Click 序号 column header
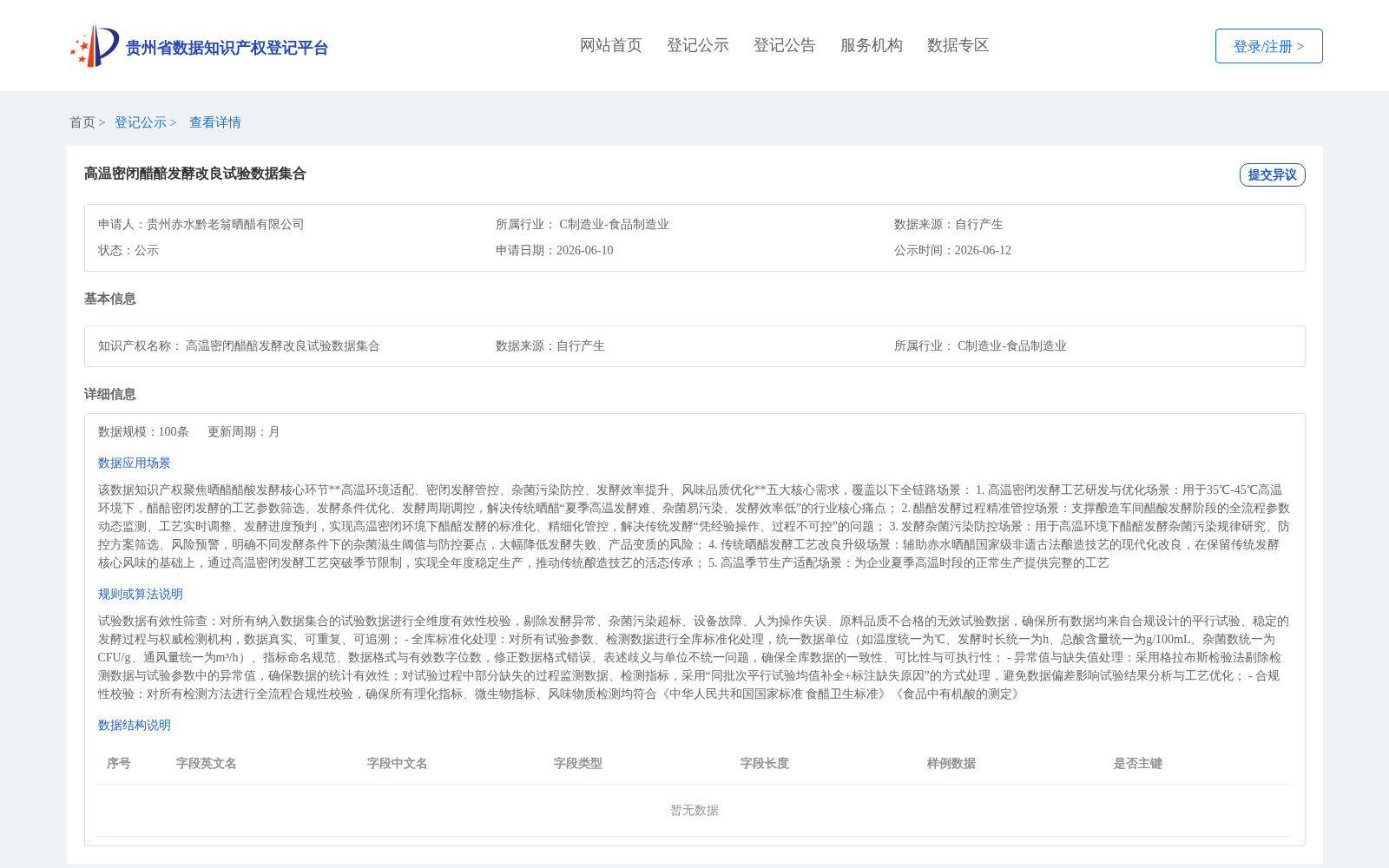 click(119, 763)
